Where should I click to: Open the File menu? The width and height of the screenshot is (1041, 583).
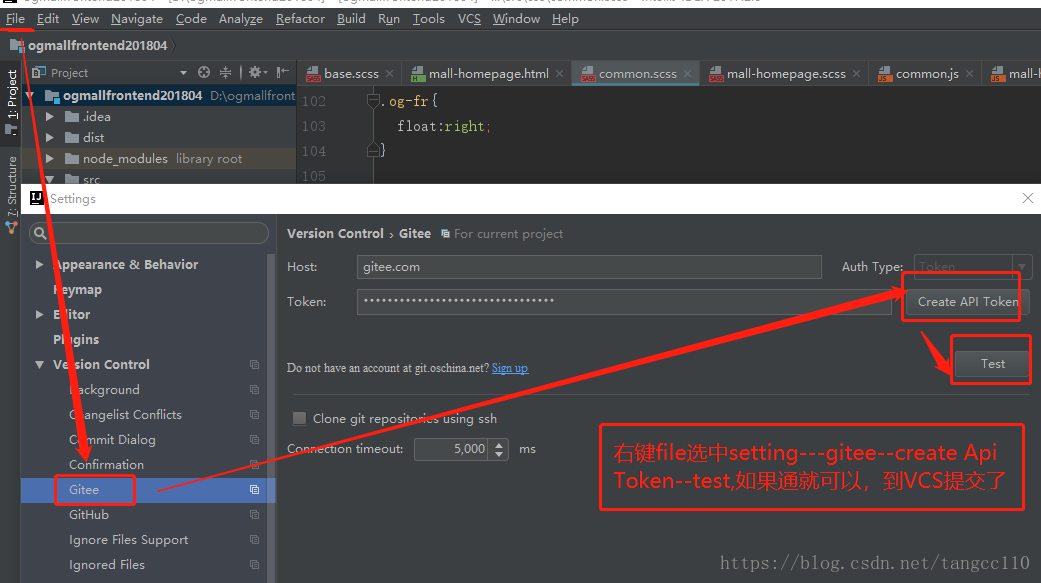click(15, 19)
